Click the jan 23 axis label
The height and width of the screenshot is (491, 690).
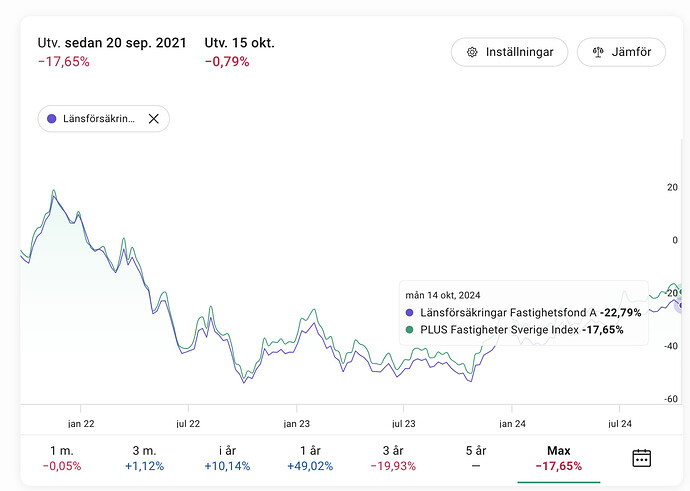click(296, 423)
